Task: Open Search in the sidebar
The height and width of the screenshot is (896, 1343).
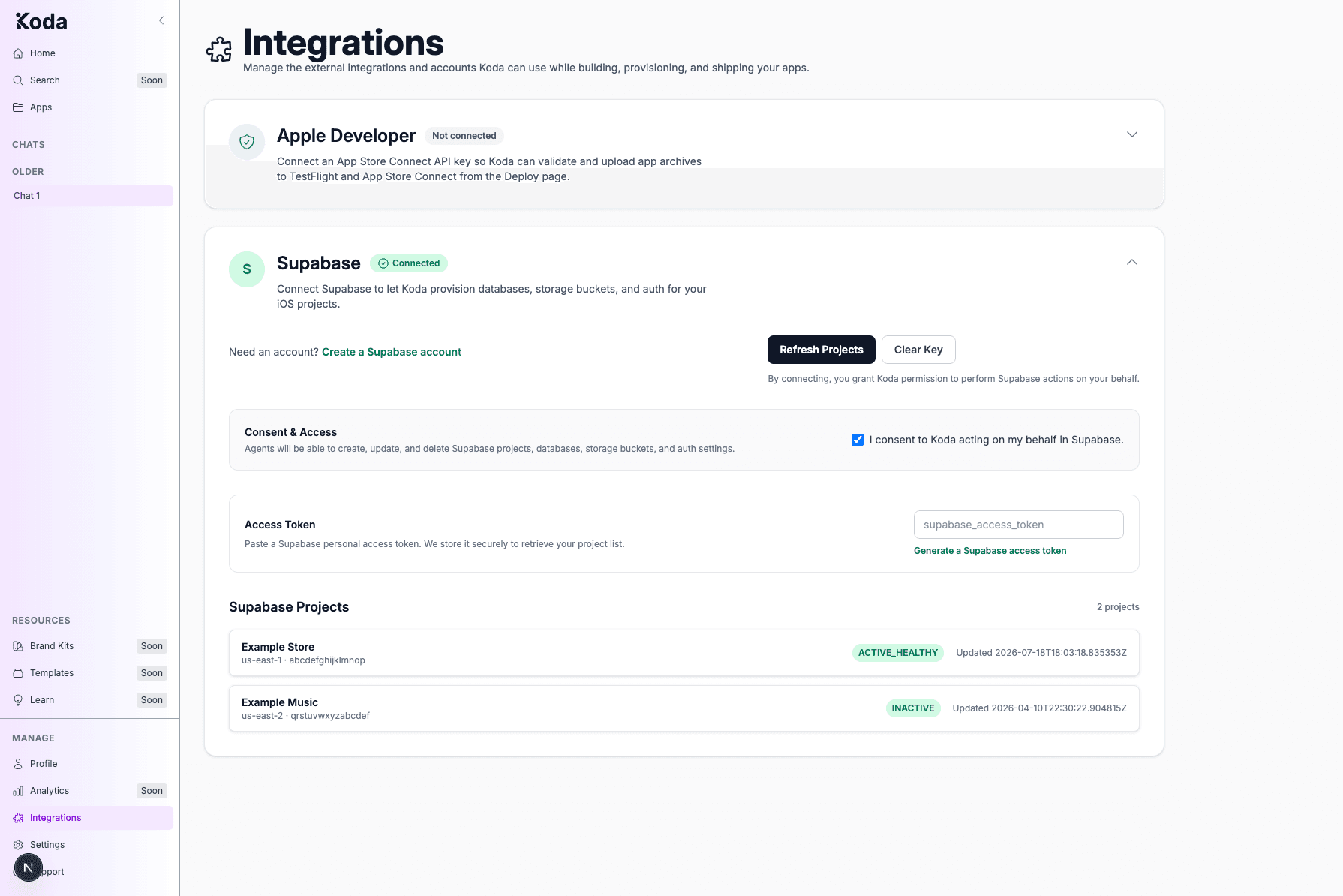Action: tap(89, 80)
